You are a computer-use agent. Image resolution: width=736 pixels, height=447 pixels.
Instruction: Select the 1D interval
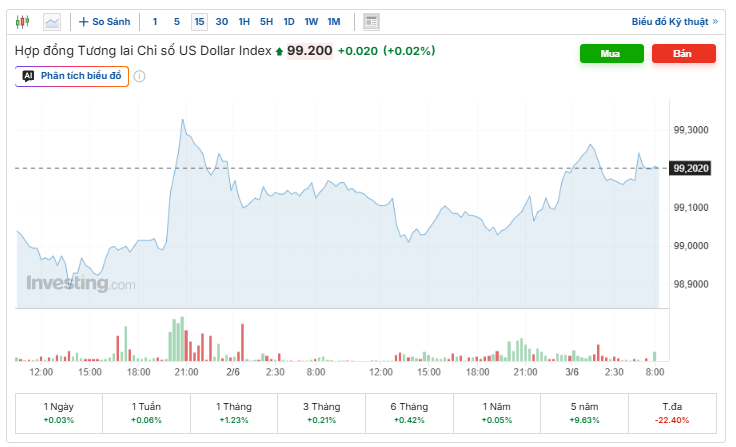289,22
